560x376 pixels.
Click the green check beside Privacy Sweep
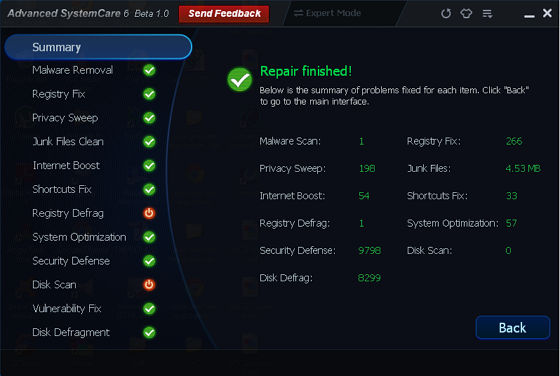[x=149, y=118]
